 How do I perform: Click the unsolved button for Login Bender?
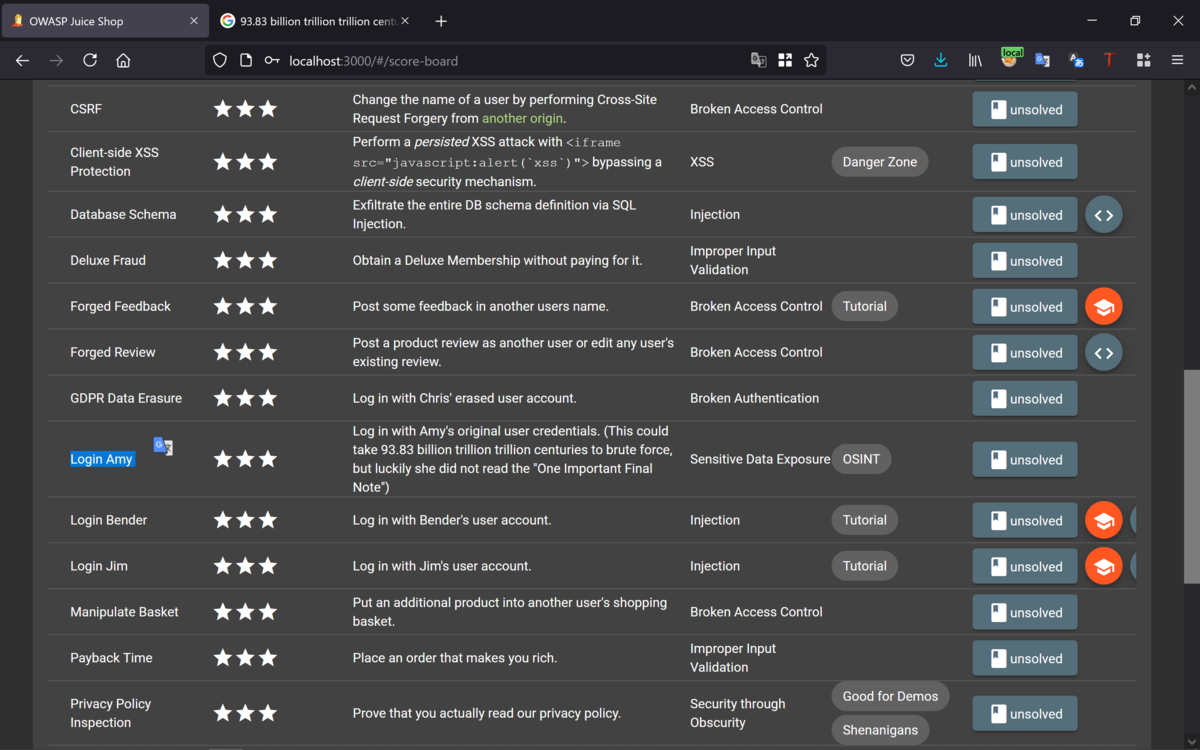coord(1025,521)
